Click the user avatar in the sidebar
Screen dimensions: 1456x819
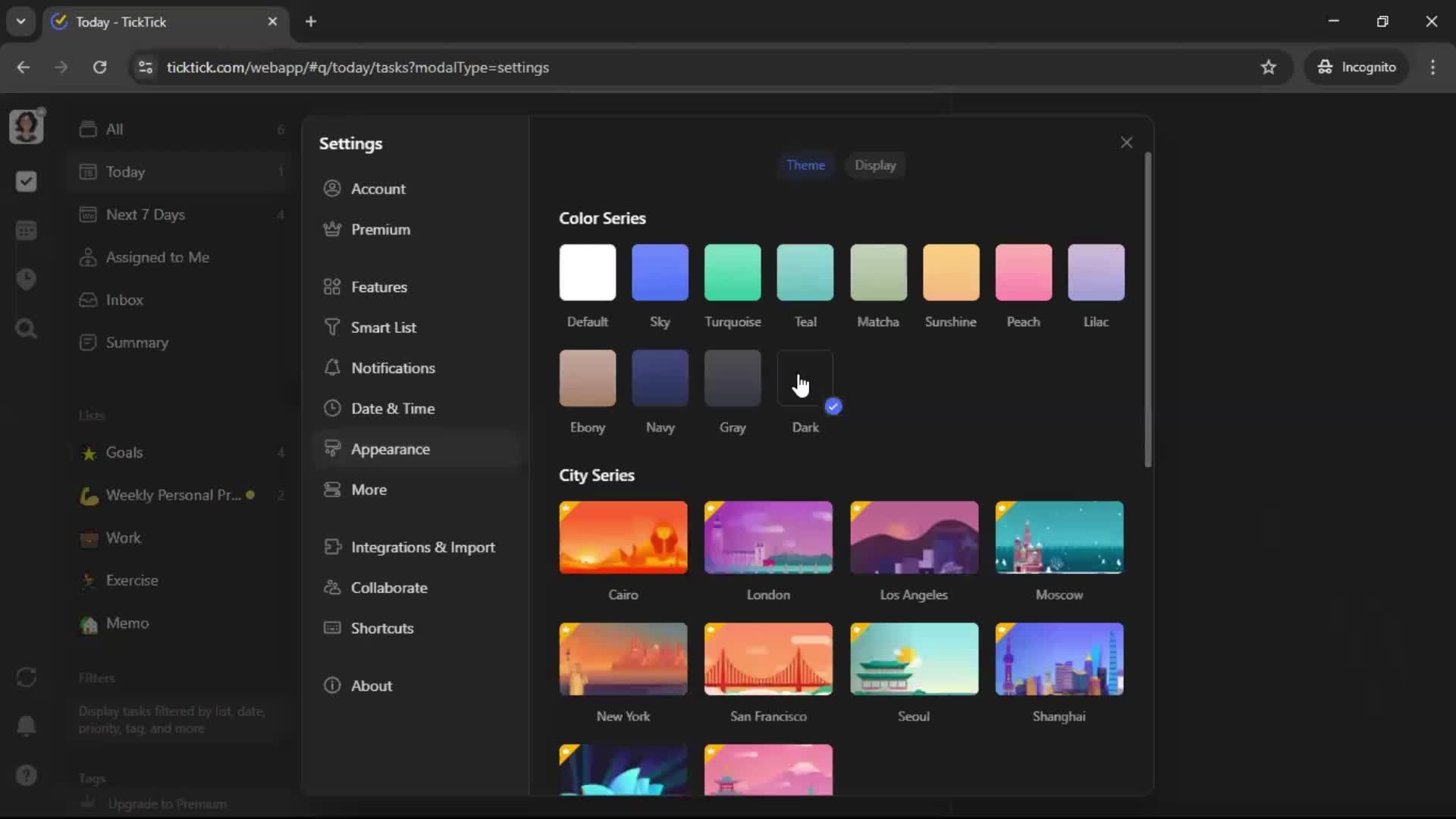pyautogui.click(x=26, y=127)
